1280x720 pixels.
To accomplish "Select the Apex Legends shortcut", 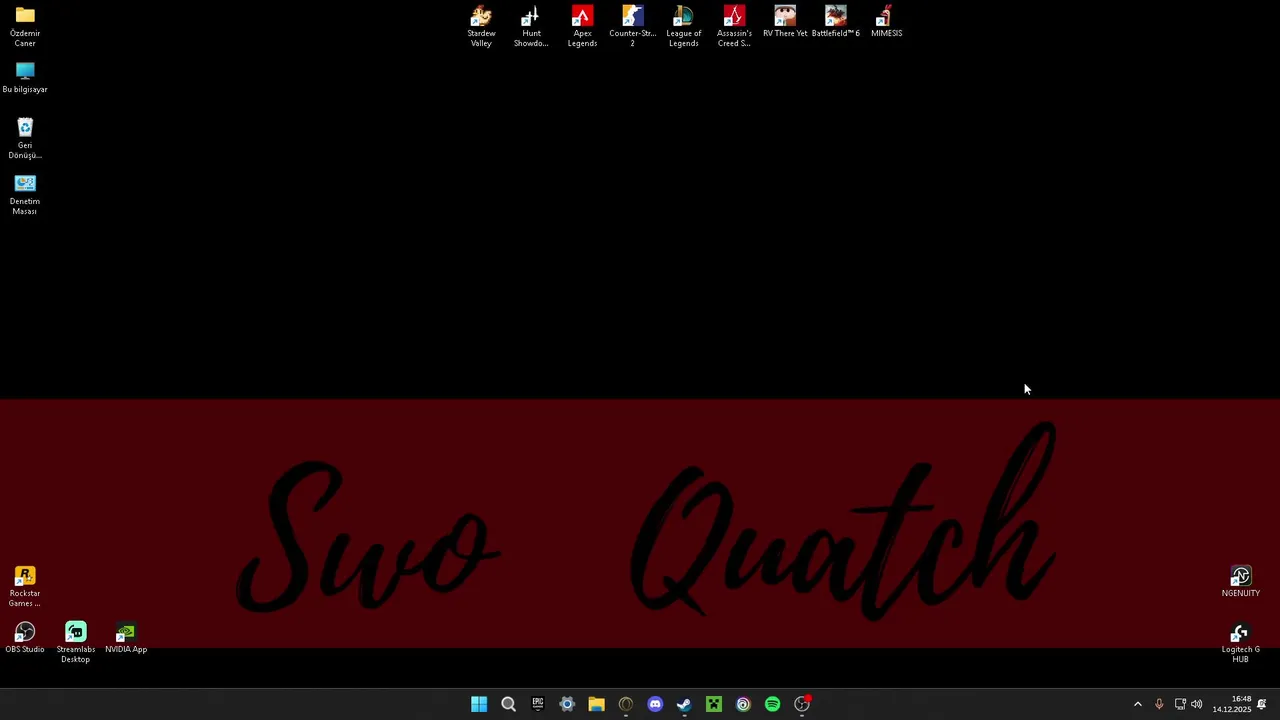I will click(x=582, y=26).
